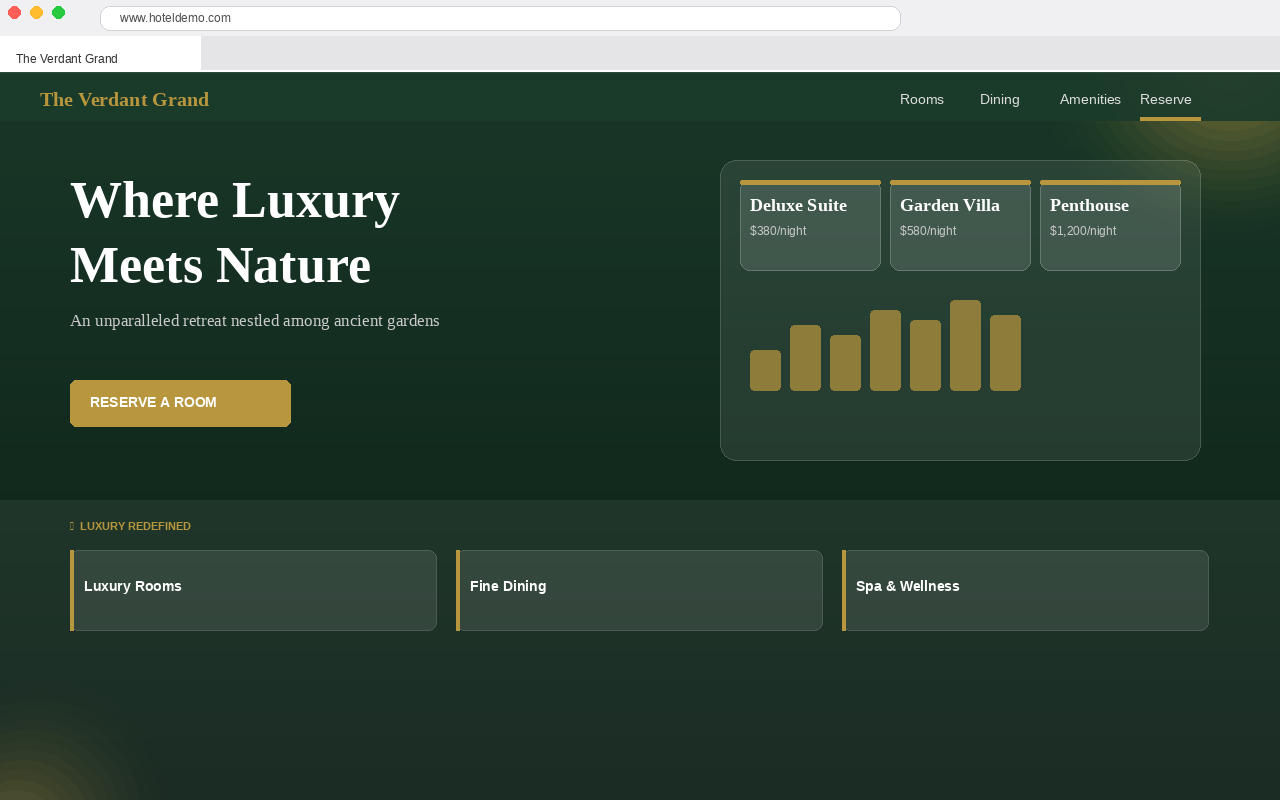Click the $580/night price text

tap(928, 231)
